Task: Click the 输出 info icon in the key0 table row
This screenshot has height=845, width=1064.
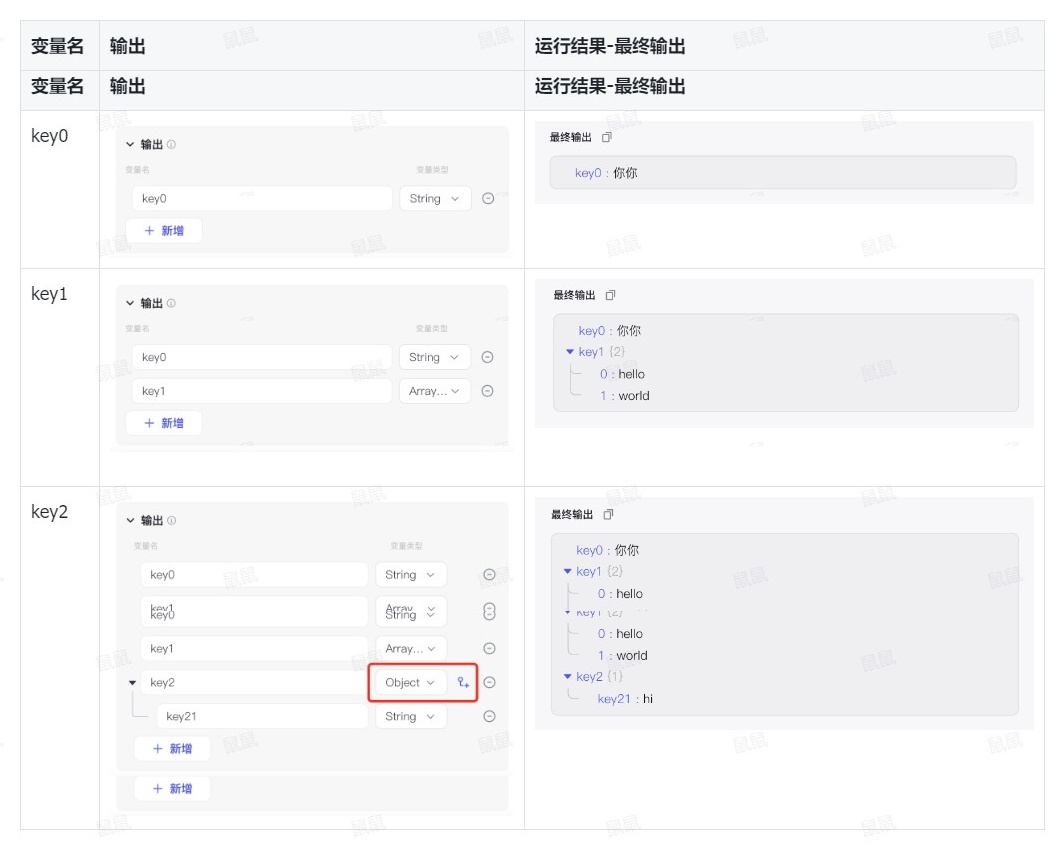Action: coord(171,145)
